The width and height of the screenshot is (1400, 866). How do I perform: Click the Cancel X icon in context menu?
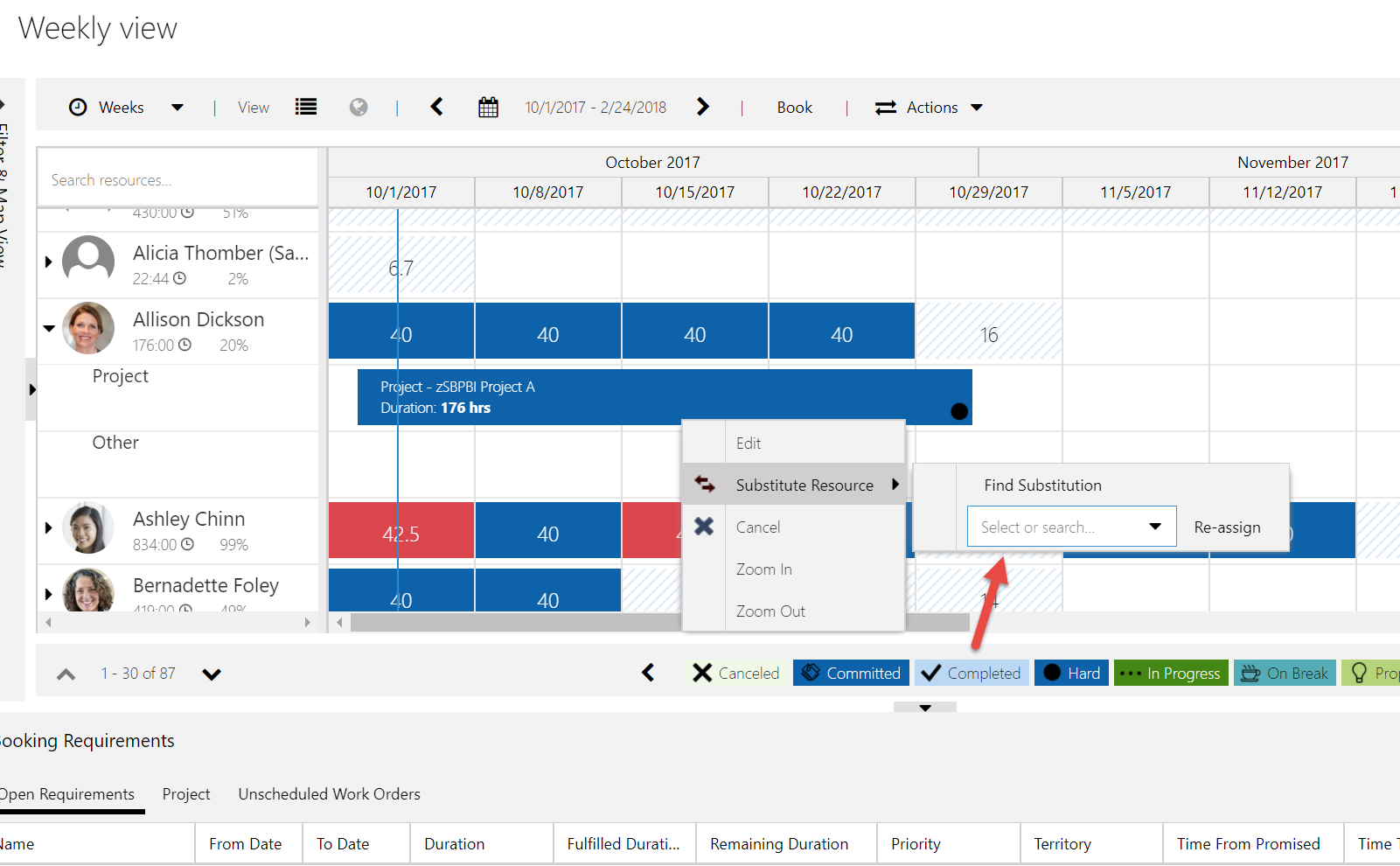(x=704, y=527)
